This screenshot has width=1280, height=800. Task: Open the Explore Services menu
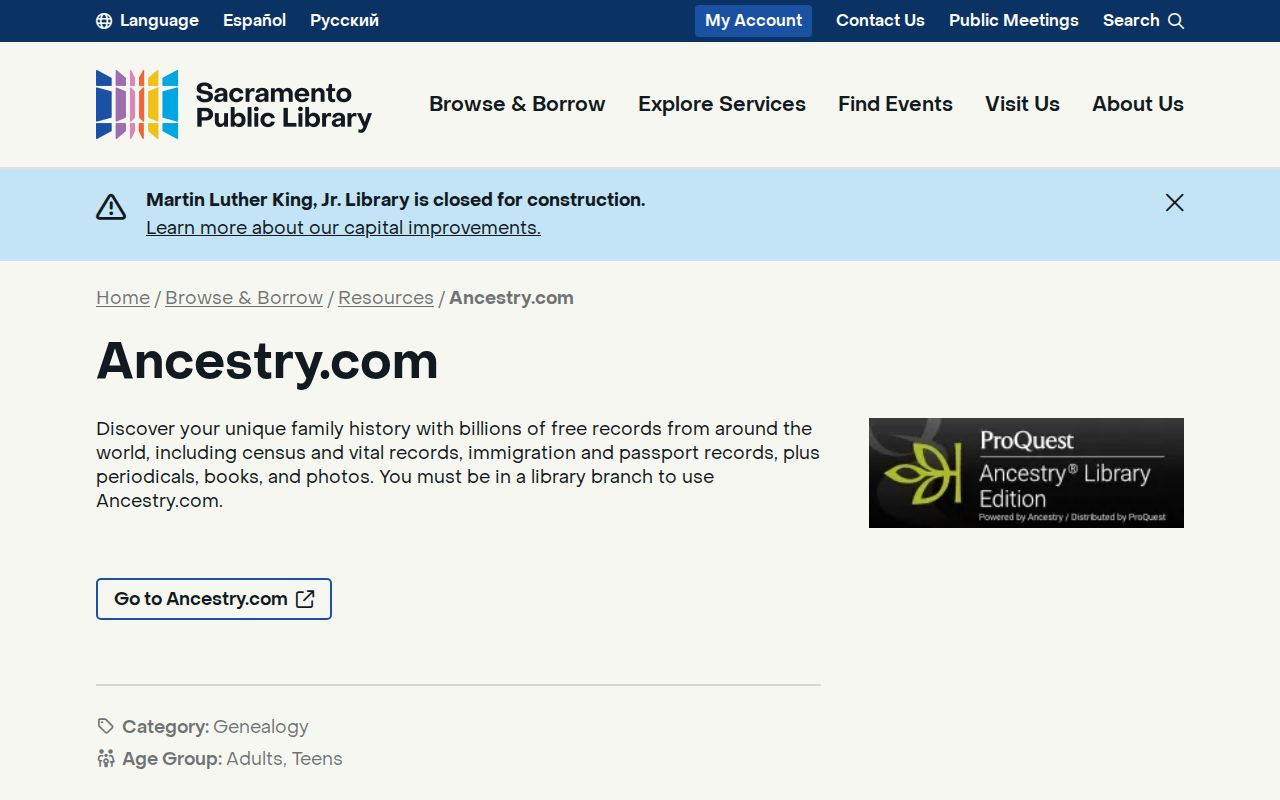[x=722, y=104]
